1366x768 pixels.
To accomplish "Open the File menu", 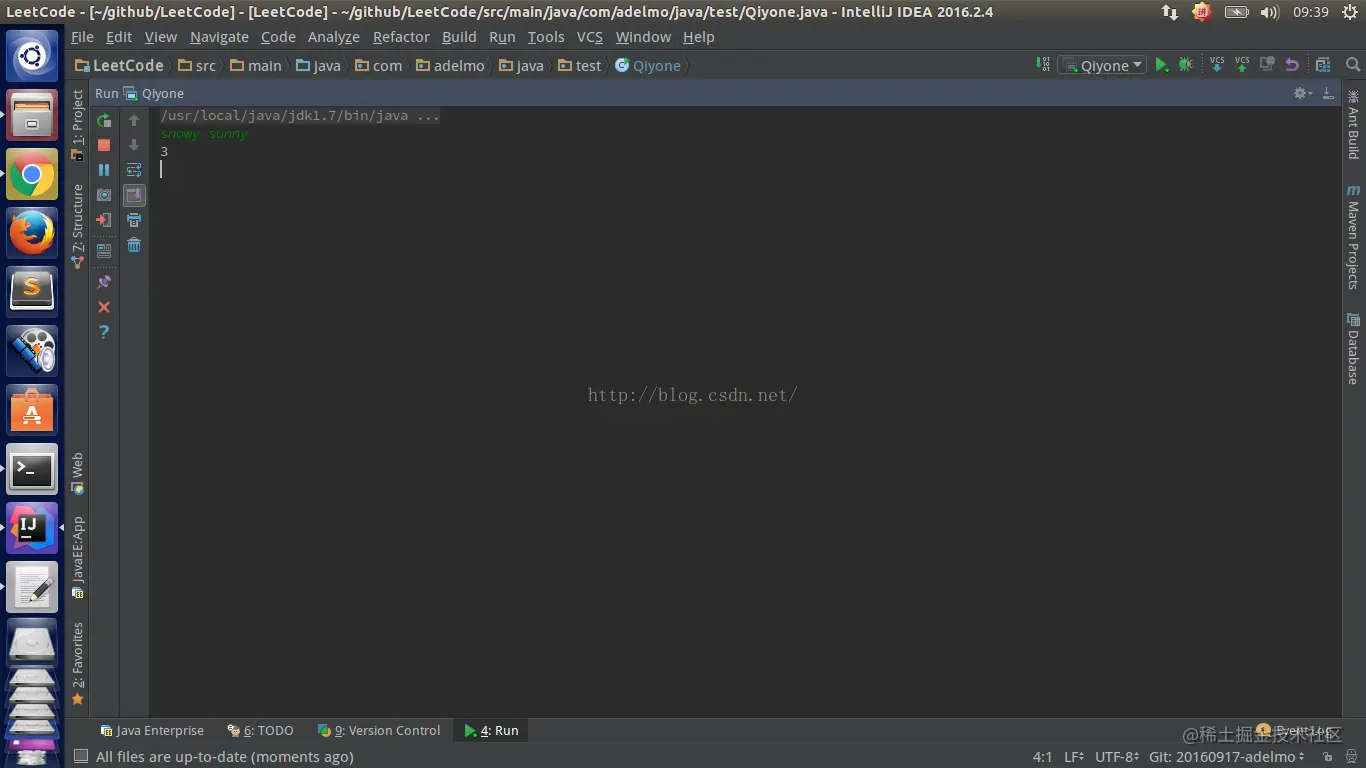I will coord(82,37).
